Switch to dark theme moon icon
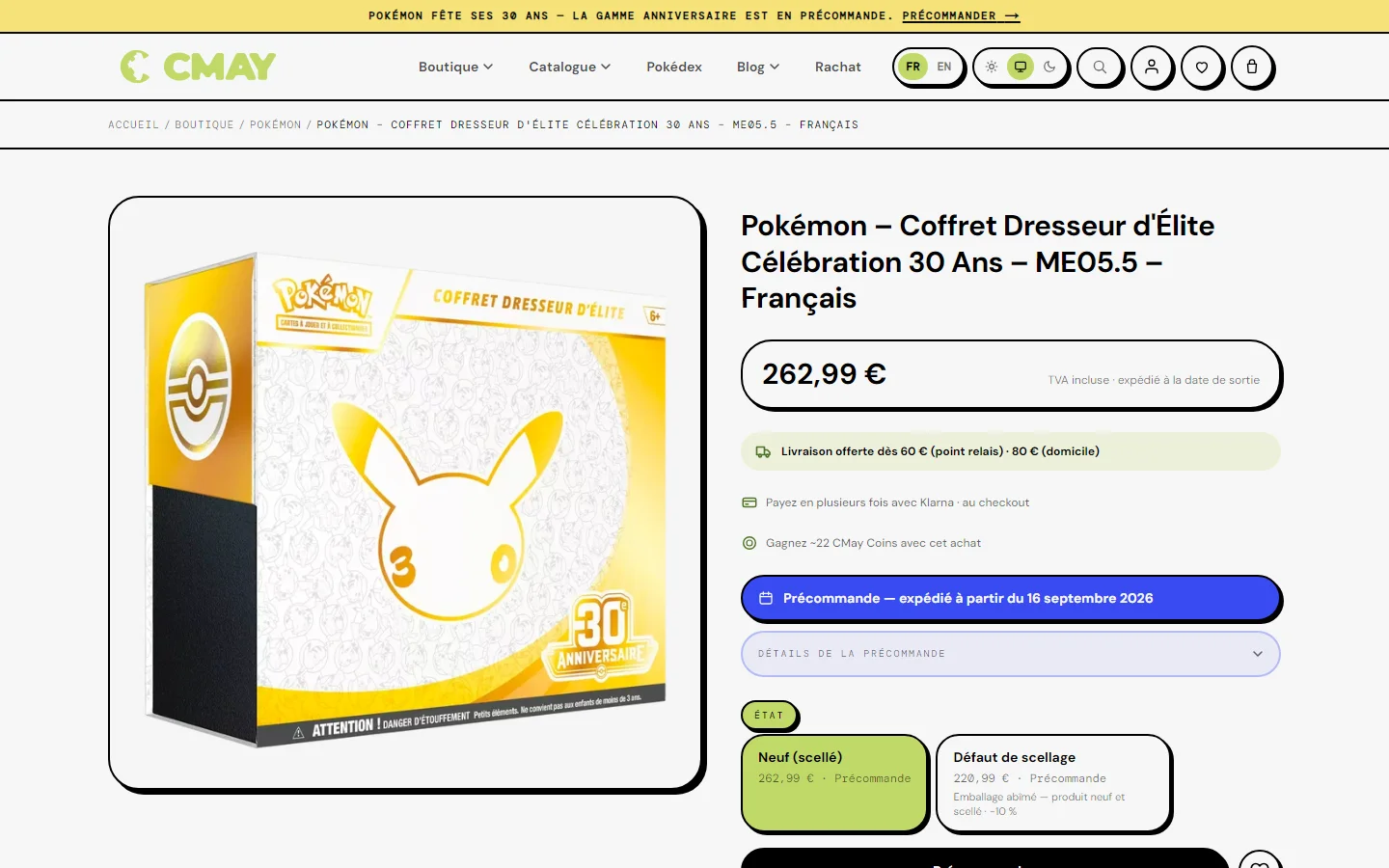Image resolution: width=1389 pixels, height=868 pixels. (1049, 67)
